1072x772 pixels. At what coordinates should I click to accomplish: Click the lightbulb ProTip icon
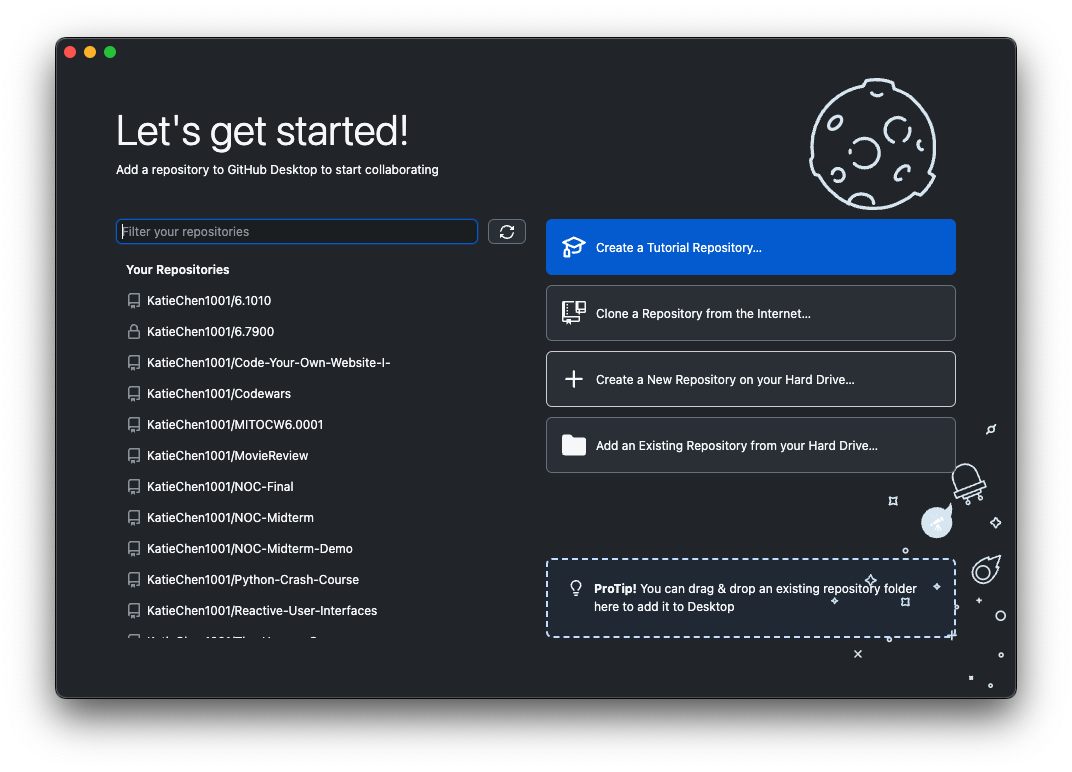click(576, 588)
